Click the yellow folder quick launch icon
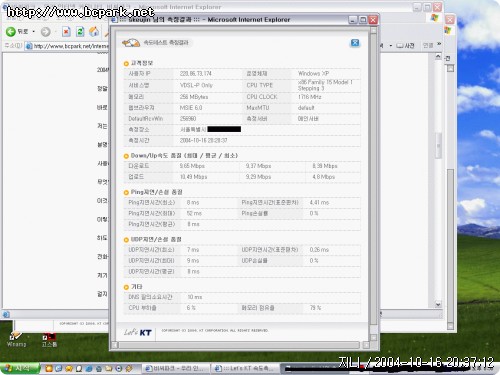500x375 pixels. 109,369
